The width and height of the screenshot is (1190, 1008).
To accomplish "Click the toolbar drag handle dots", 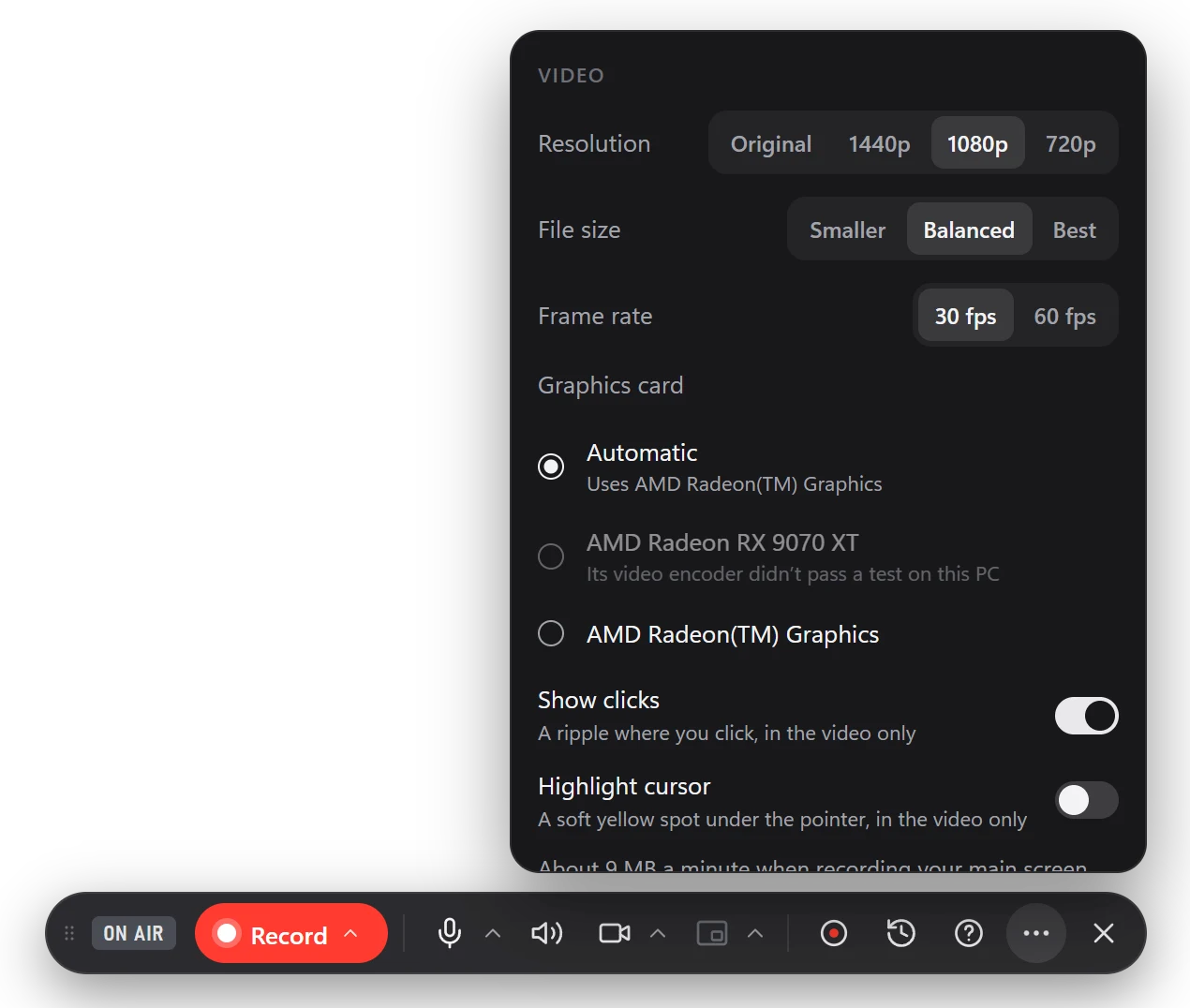I will click(69, 933).
